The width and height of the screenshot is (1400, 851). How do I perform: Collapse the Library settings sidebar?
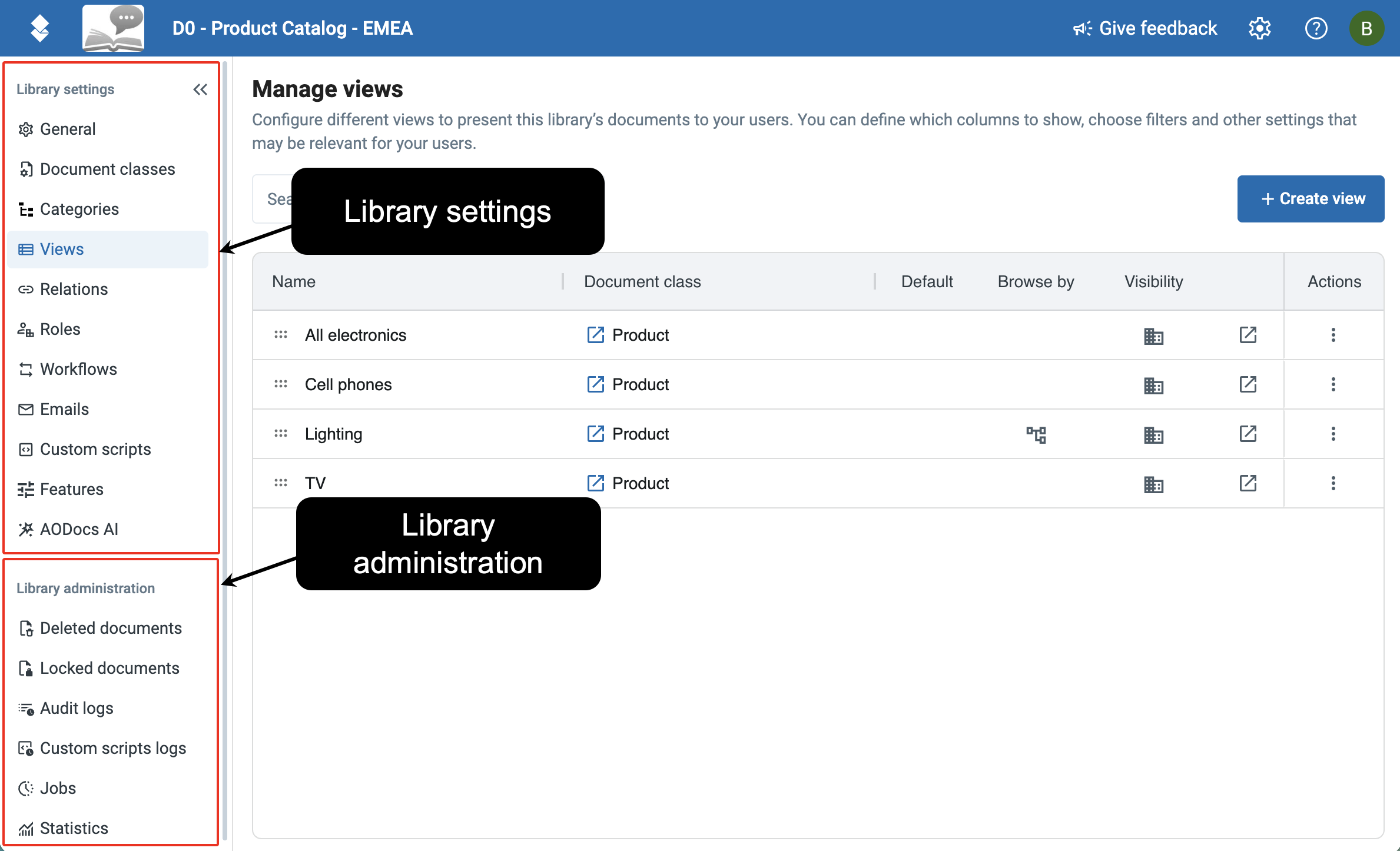[200, 89]
